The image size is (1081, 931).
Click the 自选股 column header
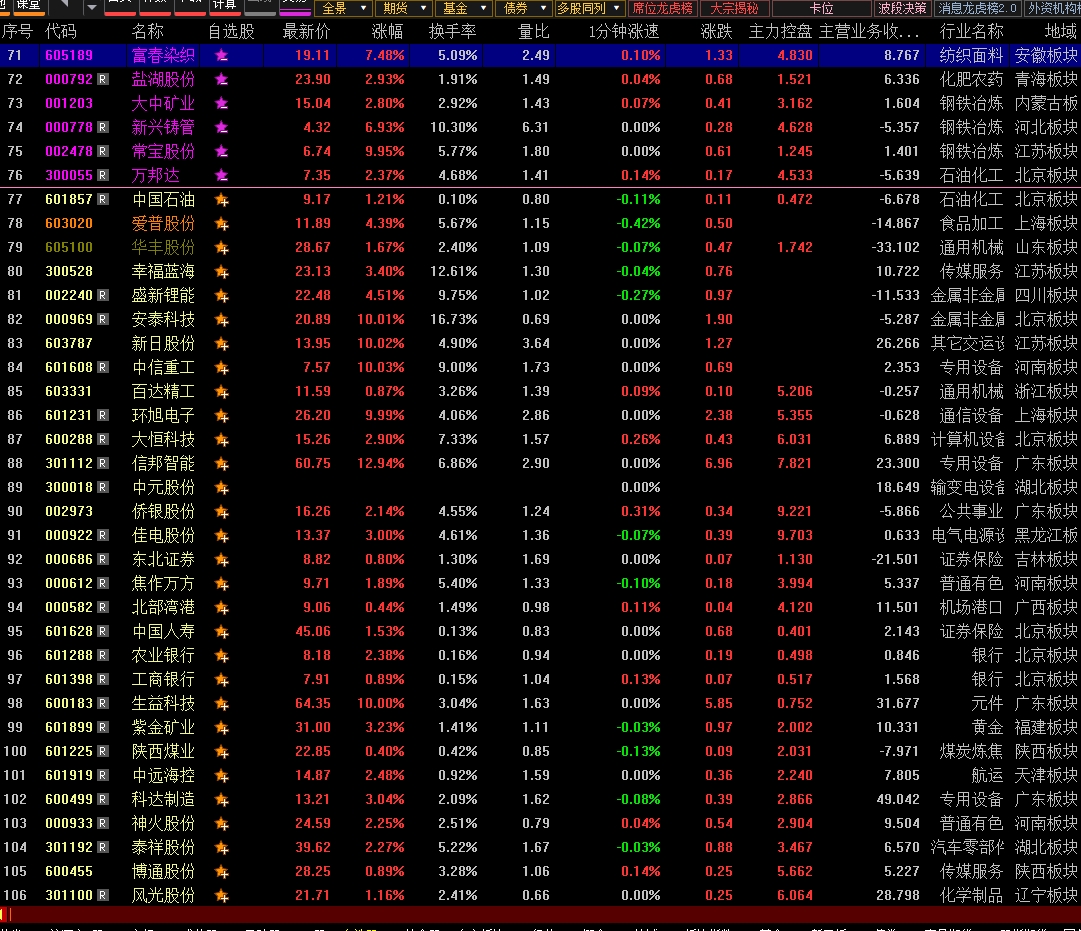coord(232,32)
